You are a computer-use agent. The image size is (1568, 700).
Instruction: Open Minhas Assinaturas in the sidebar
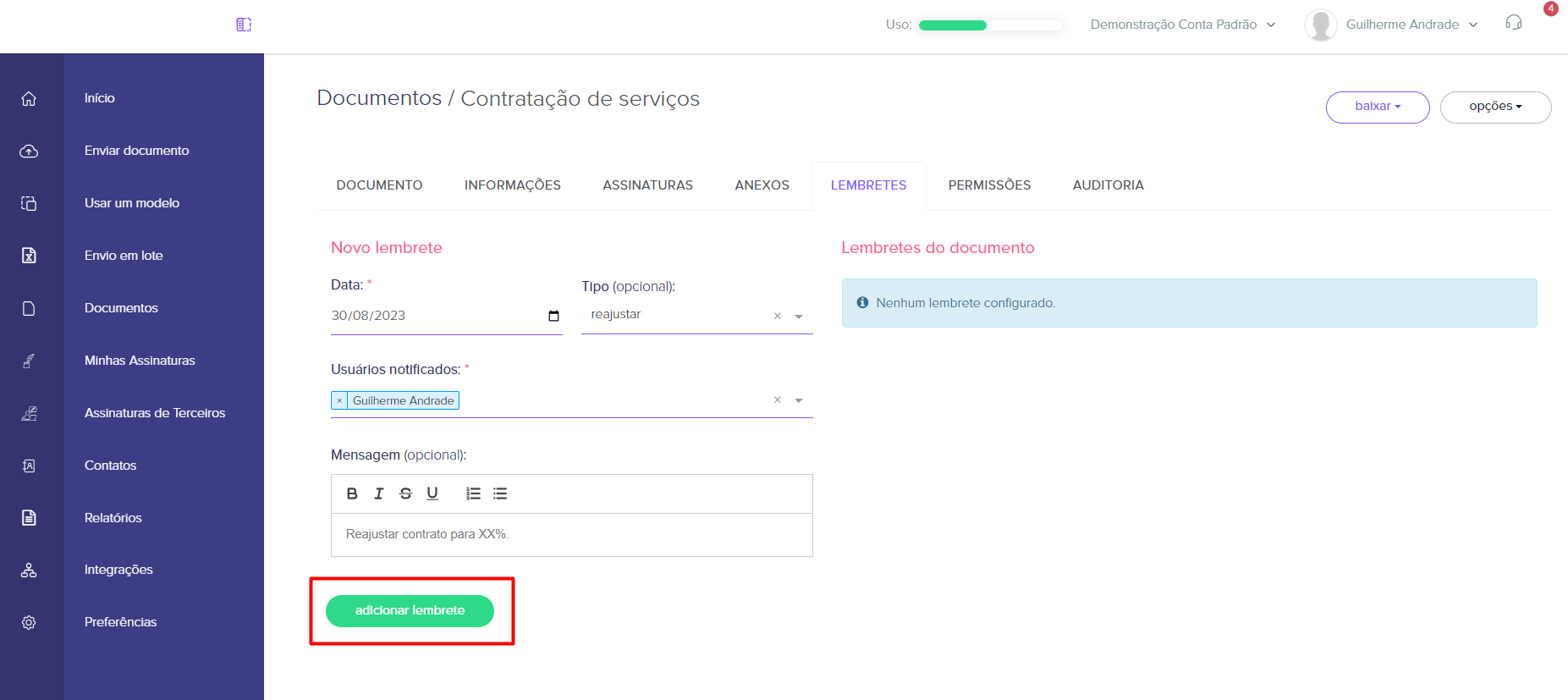pyautogui.click(x=140, y=361)
